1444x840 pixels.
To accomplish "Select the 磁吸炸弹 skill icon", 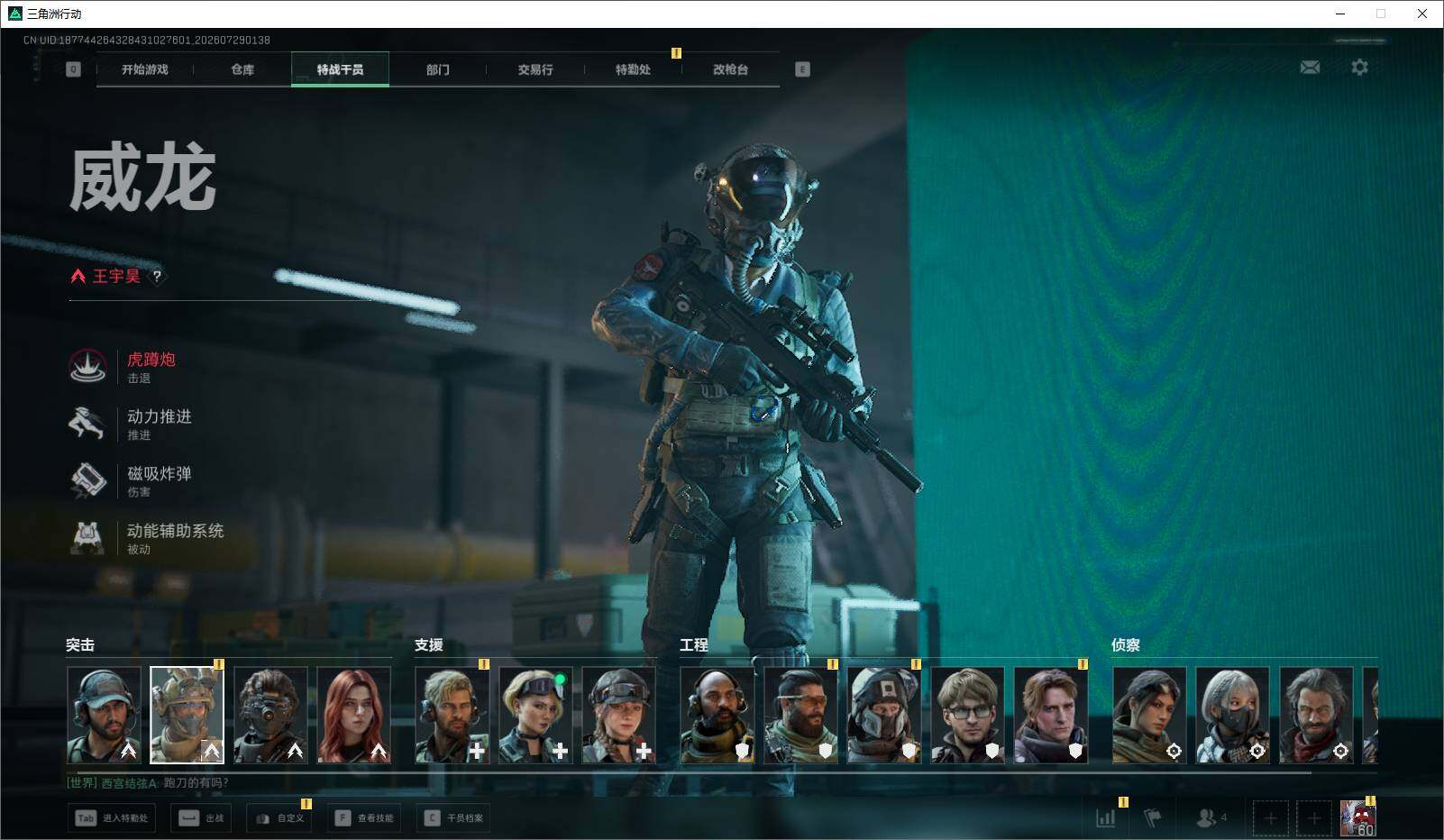I will point(87,480).
